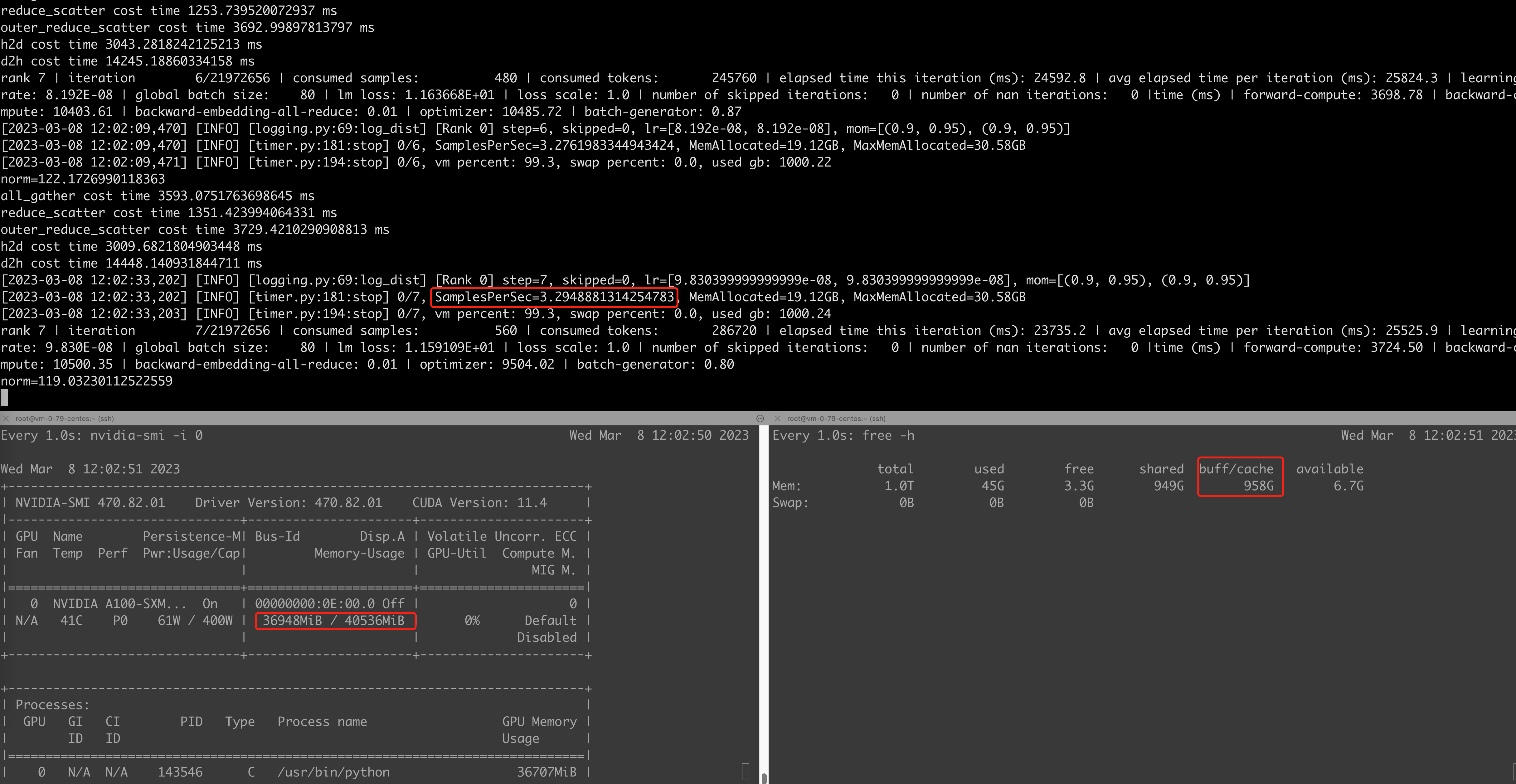Click the terminal cursor block below norm=119

[x=5, y=398]
